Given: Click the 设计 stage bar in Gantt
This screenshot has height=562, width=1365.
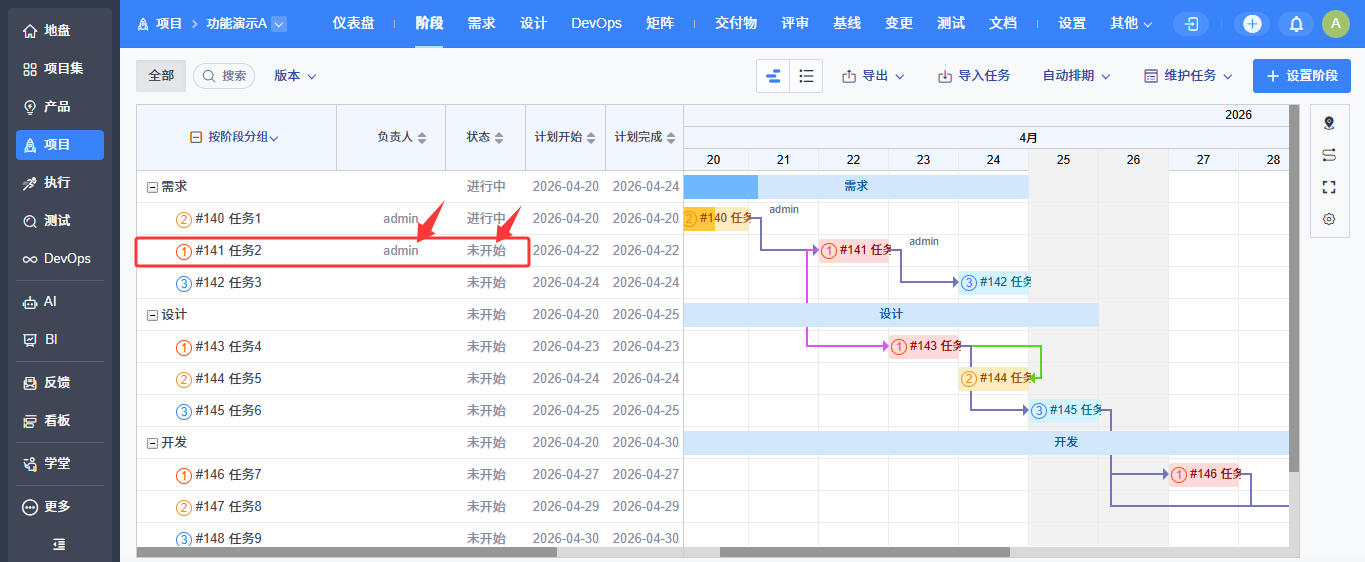Looking at the screenshot, I should pos(891,315).
